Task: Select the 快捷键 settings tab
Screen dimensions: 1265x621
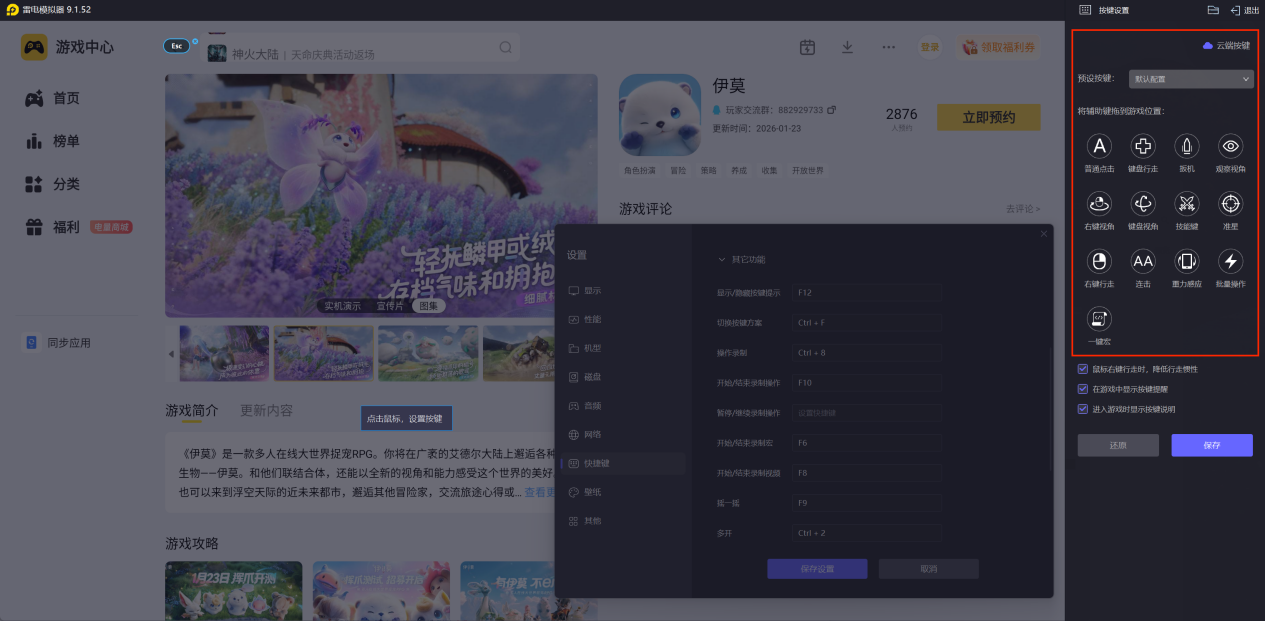Action: [x=624, y=464]
